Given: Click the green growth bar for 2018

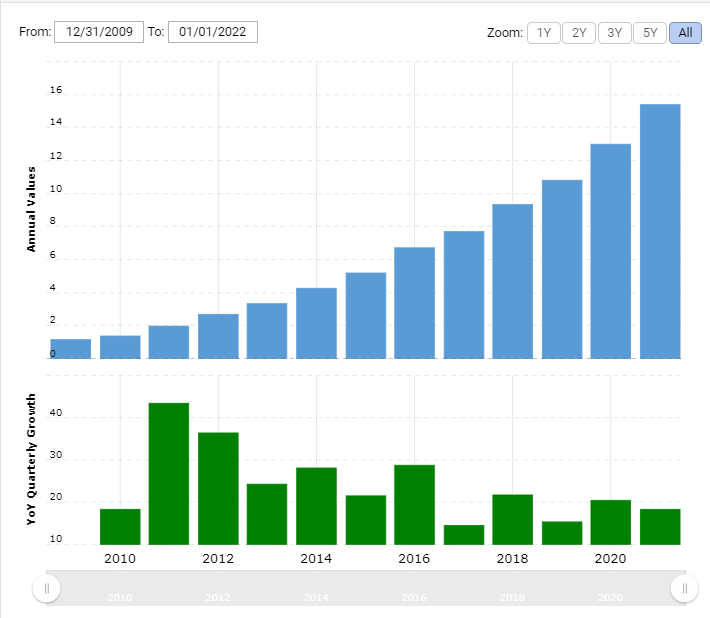Looking at the screenshot, I should pos(513,520).
